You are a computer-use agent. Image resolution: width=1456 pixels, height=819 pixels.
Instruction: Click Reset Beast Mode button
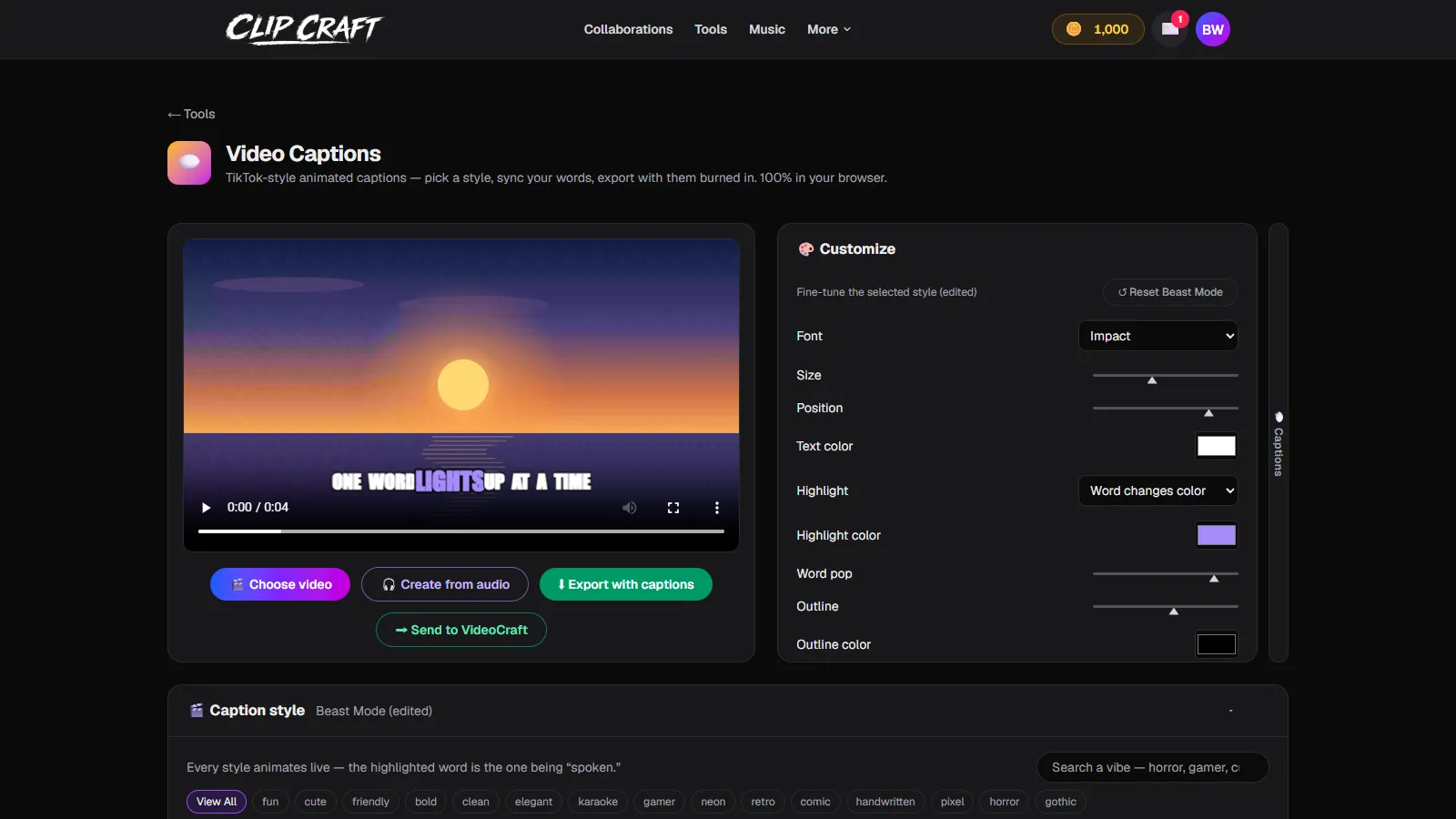(1170, 292)
